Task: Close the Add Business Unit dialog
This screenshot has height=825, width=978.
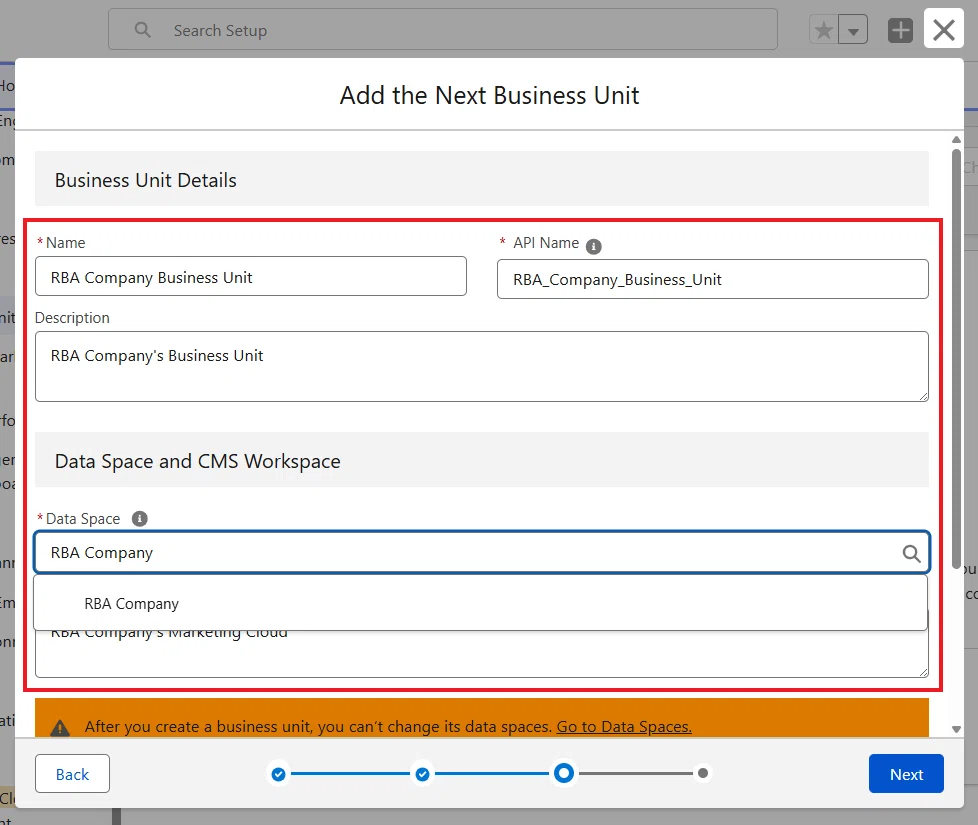Action: [944, 29]
